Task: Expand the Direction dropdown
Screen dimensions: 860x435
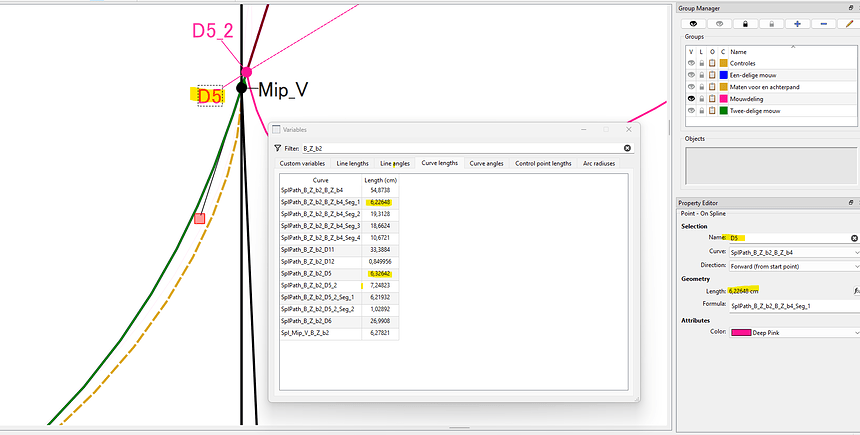Action: click(x=855, y=265)
